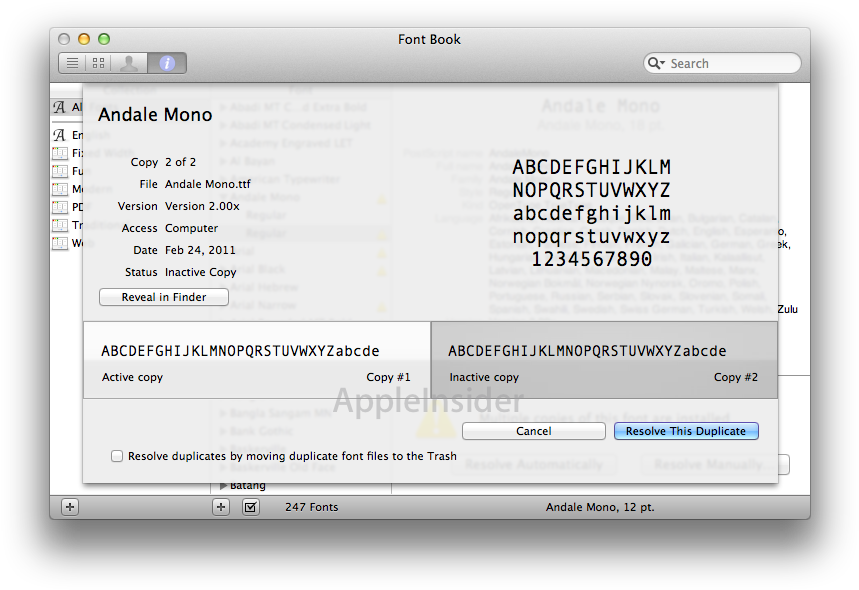The image size is (859, 590).
Task: Toggle the enable/disable font checkbox button
Action: tap(251, 507)
